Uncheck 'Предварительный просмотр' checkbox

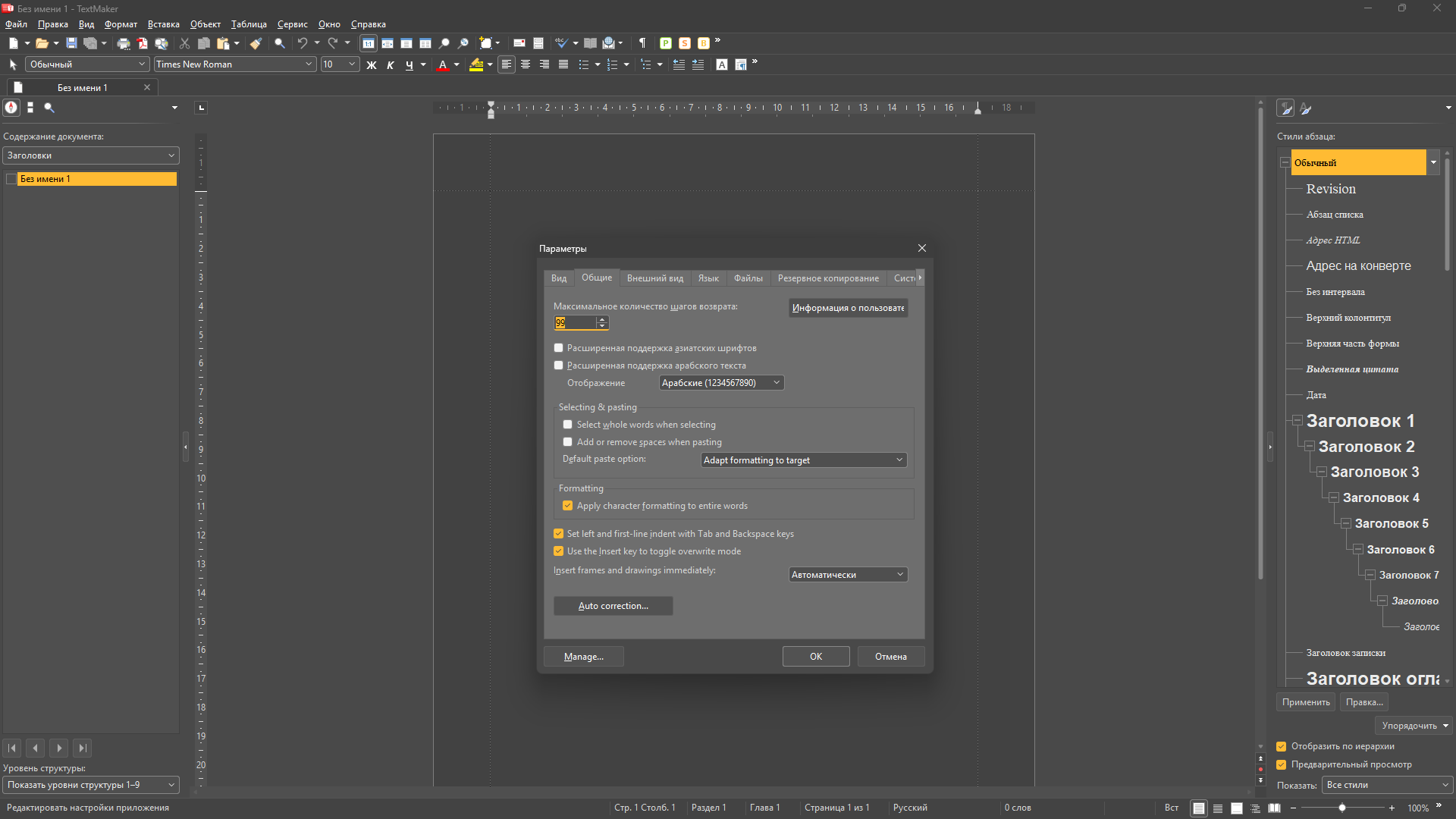tap(1282, 764)
